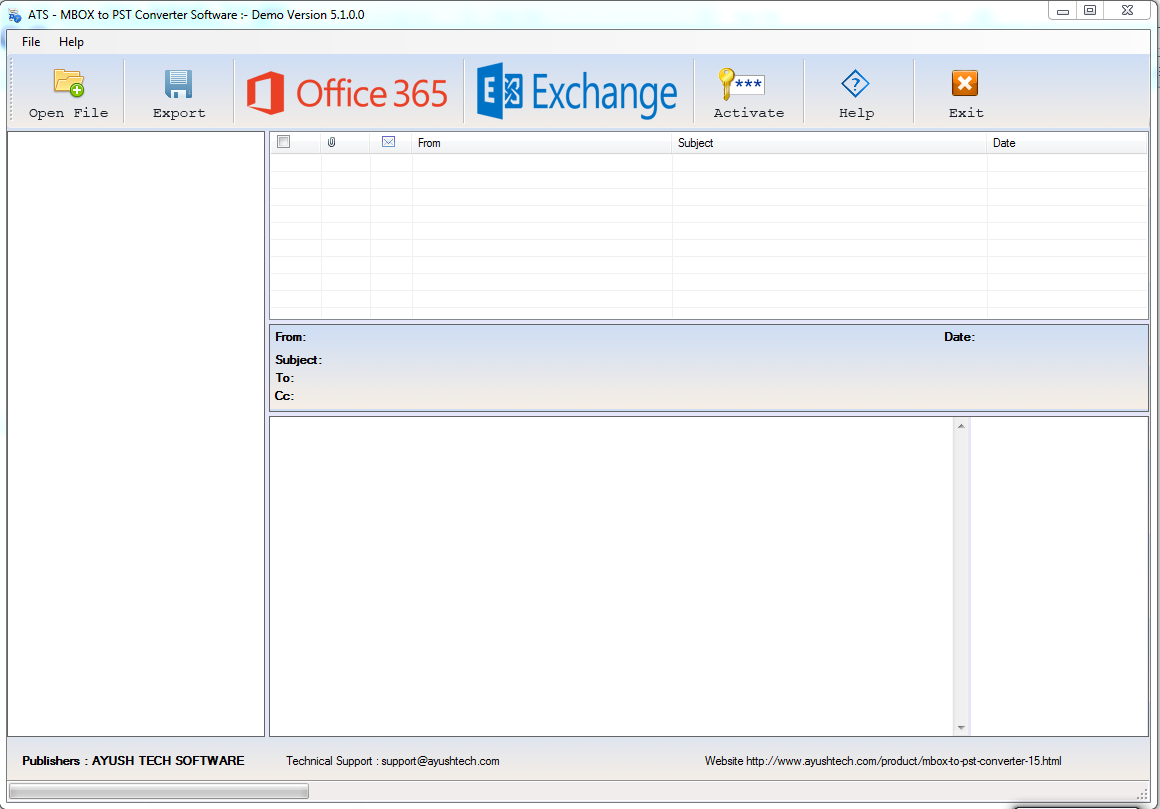Viewport: 1160px width, 809px height.
Task: Minimize the converter window
Action: tap(1062, 11)
